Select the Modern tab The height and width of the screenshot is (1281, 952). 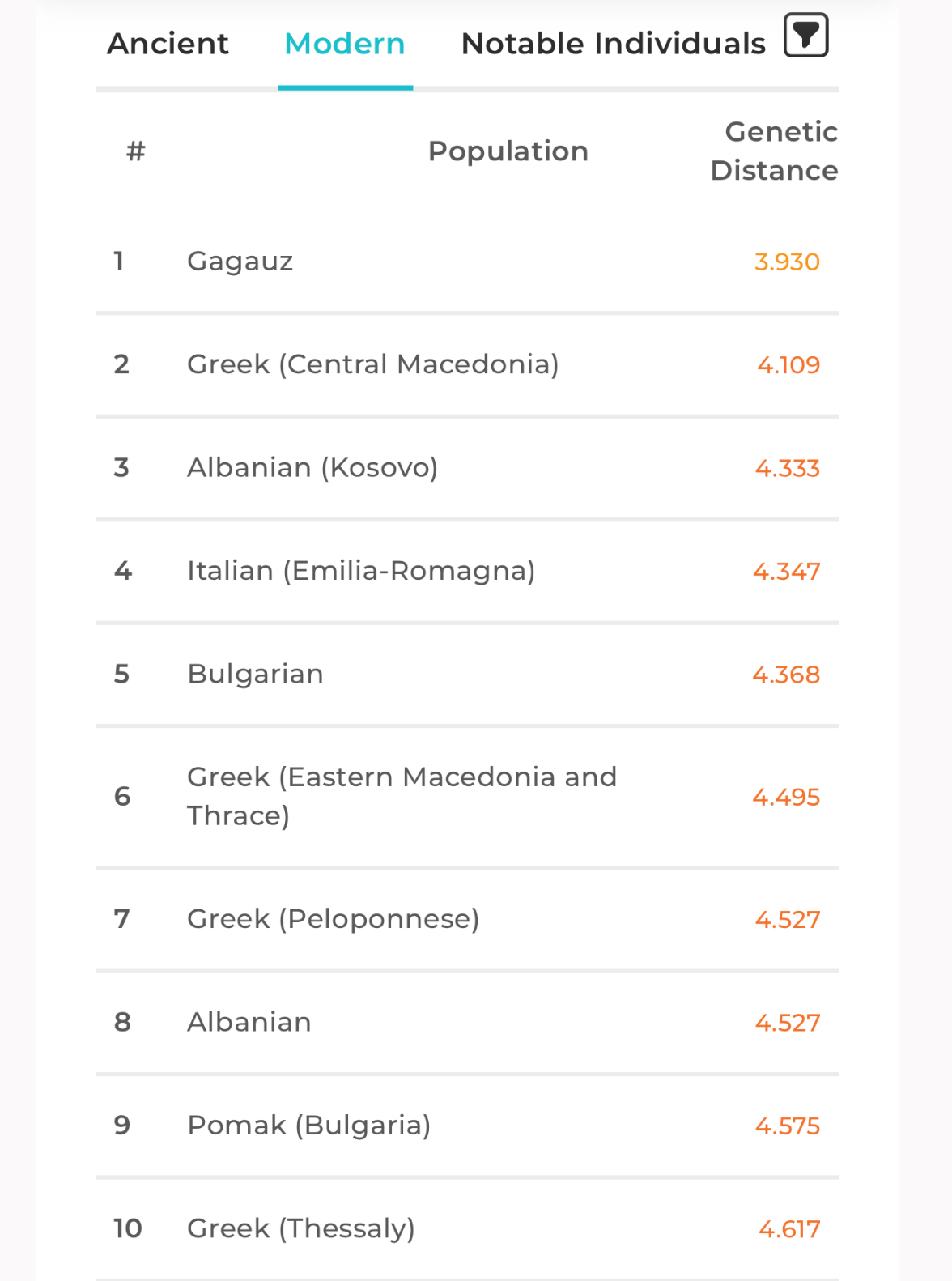(345, 44)
